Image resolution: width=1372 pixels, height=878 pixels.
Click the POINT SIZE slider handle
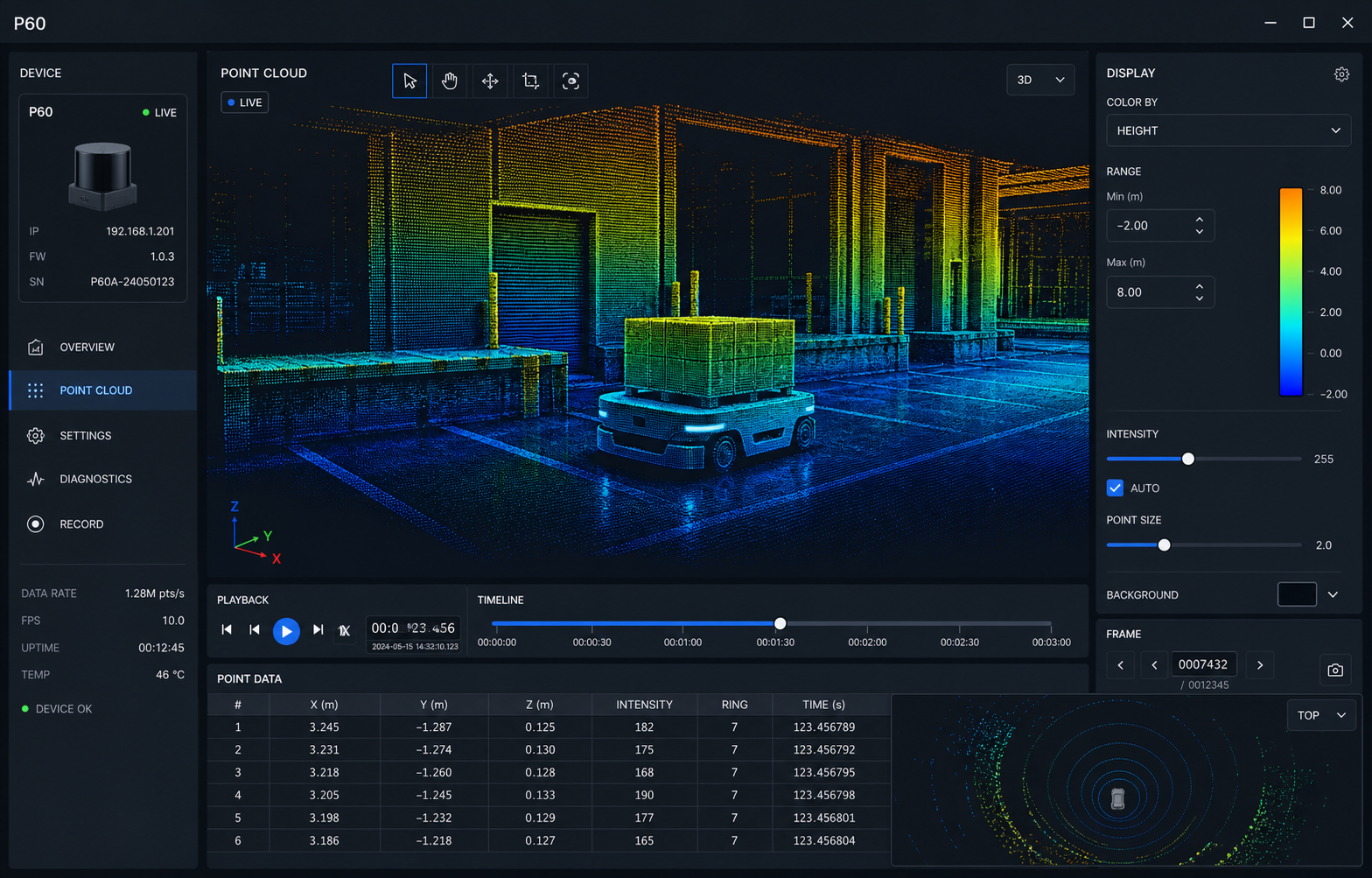pos(1164,544)
